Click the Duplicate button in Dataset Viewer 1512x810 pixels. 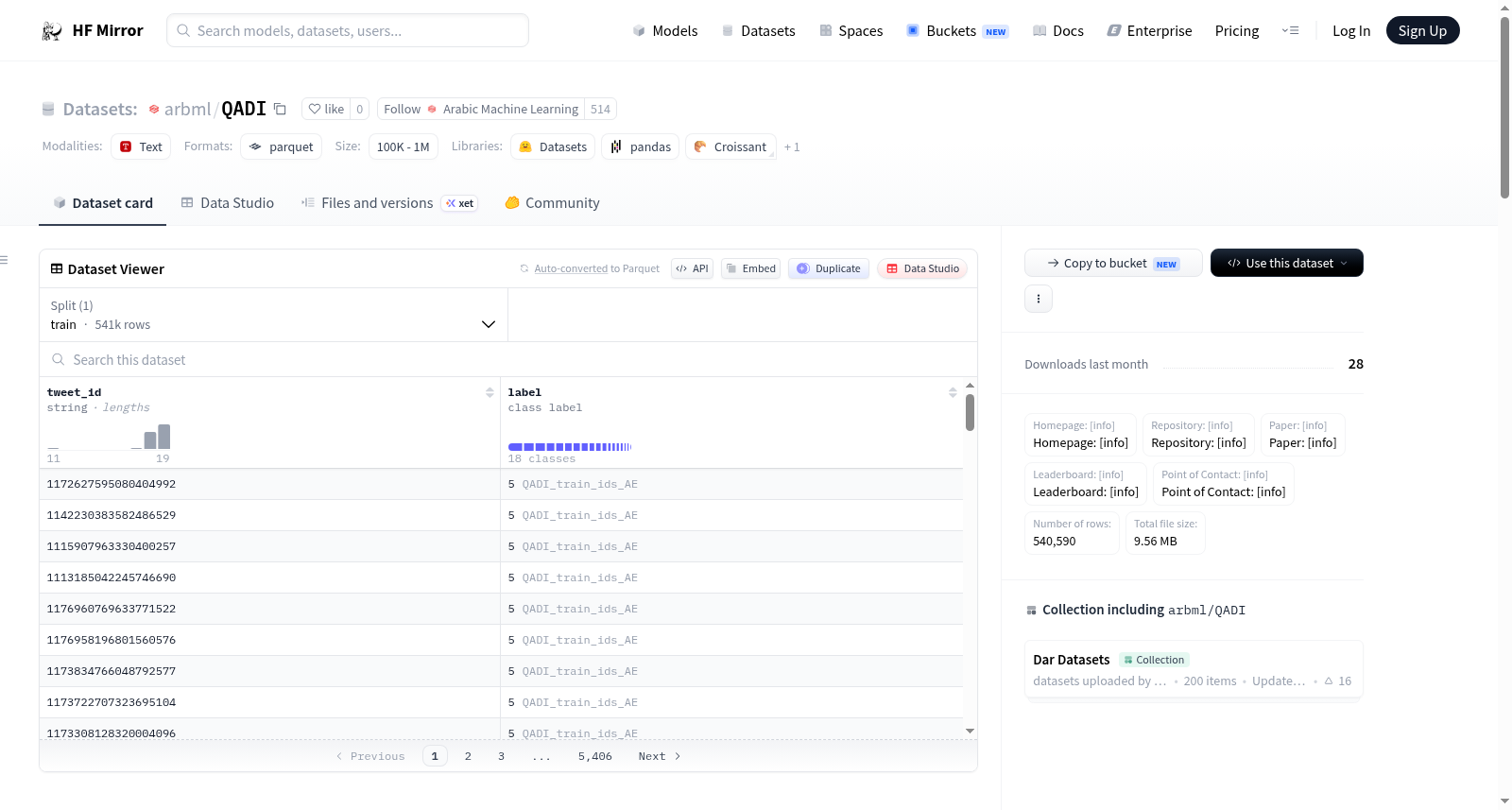coord(829,268)
